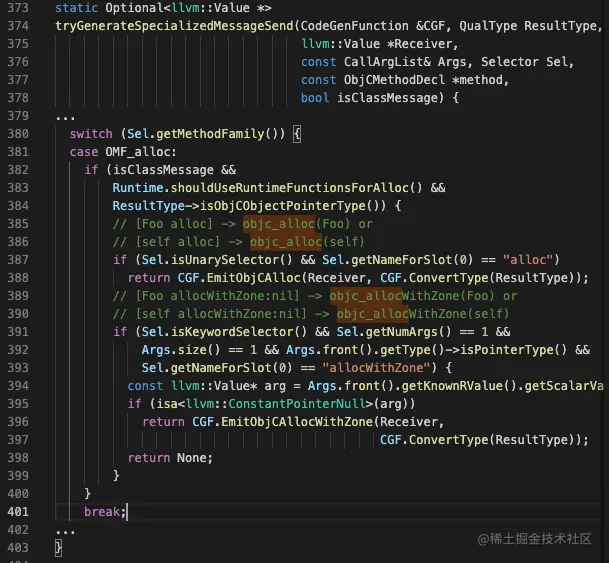The height and width of the screenshot is (563, 609).
Task: Click ellipsis on line 379
Action: [65, 119]
